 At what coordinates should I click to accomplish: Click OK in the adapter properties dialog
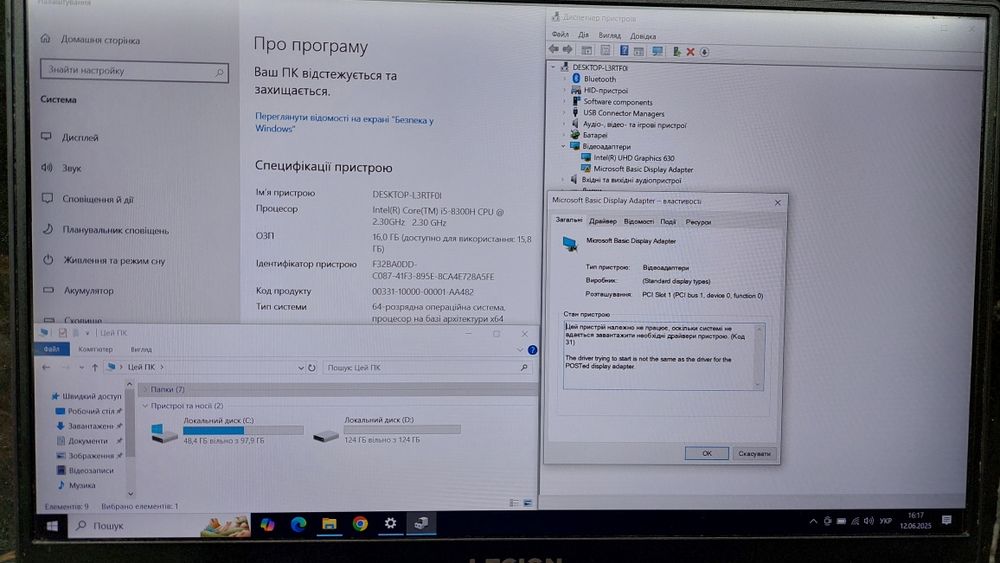[x=707, y=453]
